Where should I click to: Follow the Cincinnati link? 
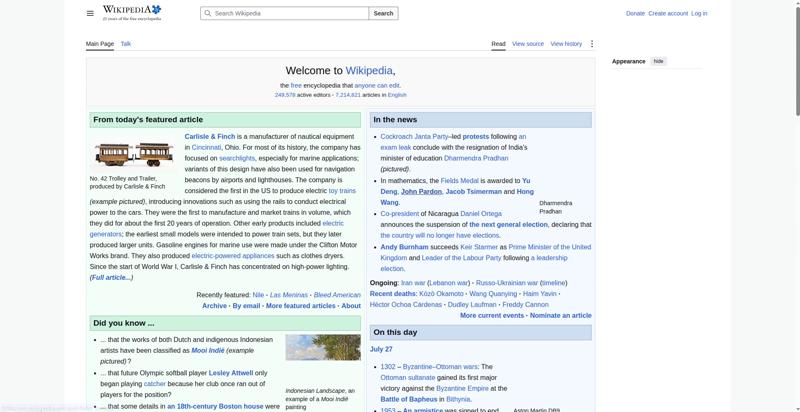click(207, 147)
